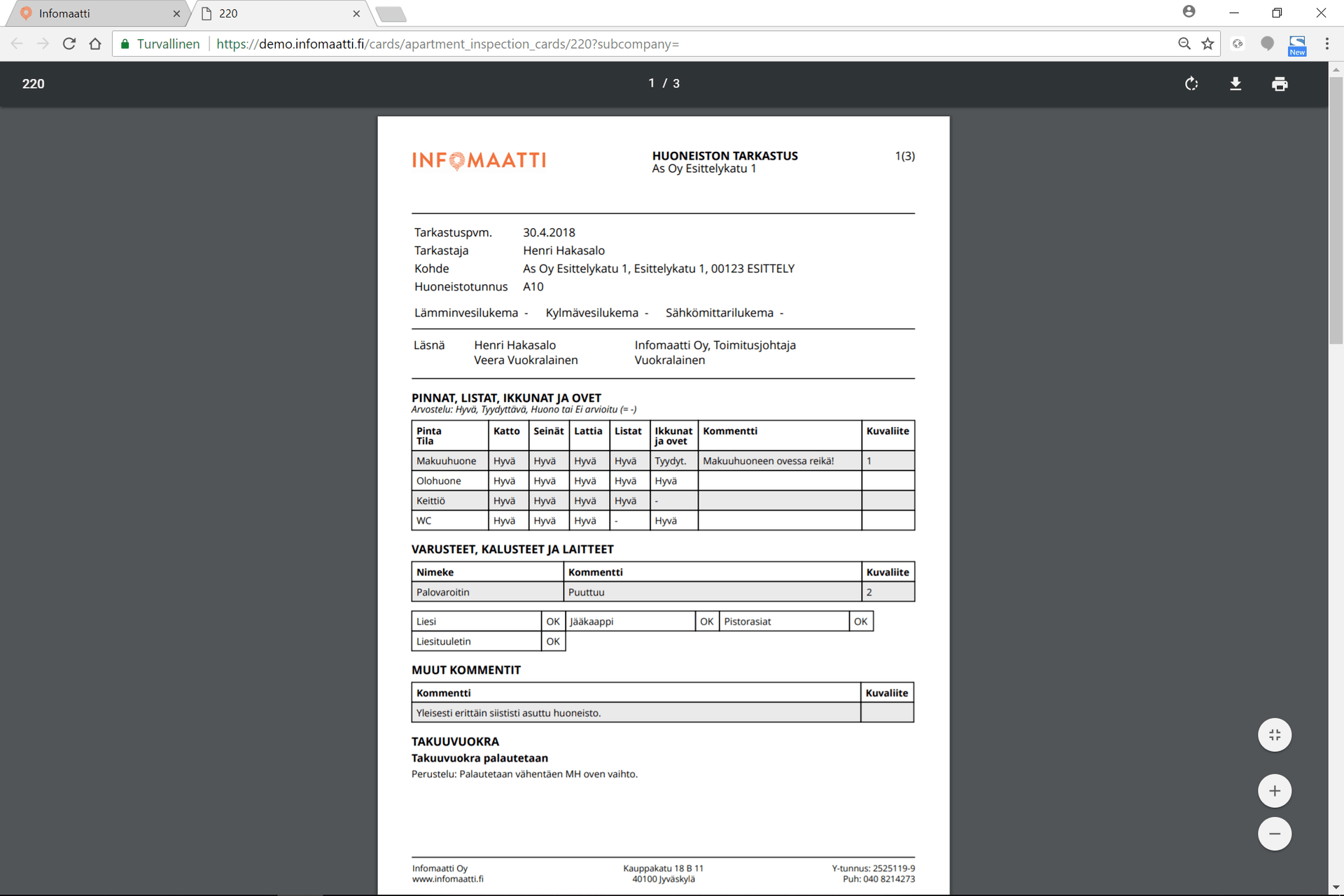Click the Sähkömittarilukema label

coord(719,313)
